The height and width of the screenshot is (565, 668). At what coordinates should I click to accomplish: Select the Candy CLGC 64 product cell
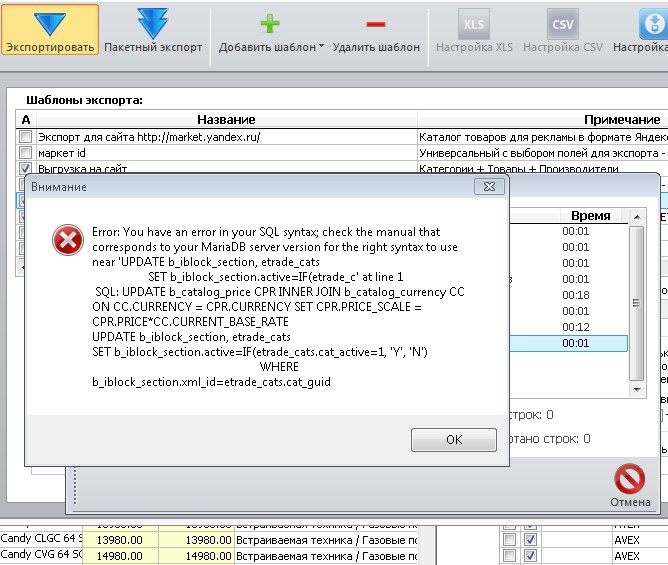point(41,538)
